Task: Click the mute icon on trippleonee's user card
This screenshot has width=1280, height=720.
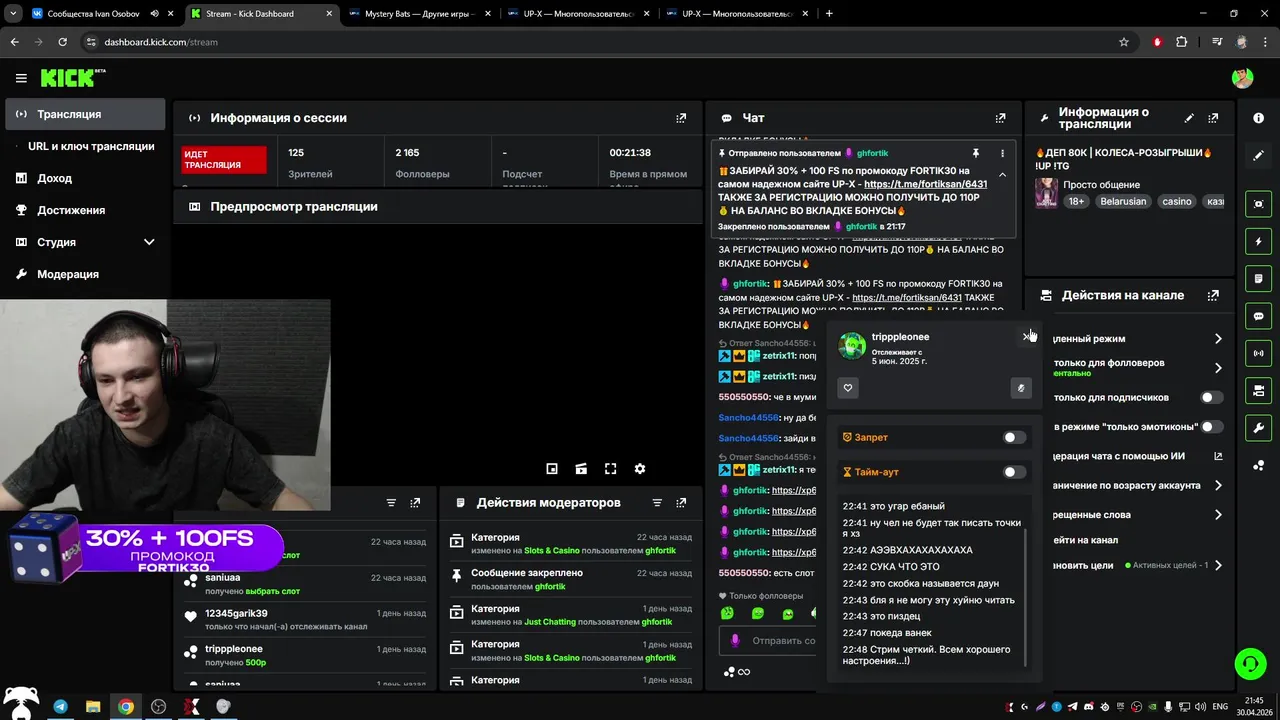Action: click(1020, 388)
